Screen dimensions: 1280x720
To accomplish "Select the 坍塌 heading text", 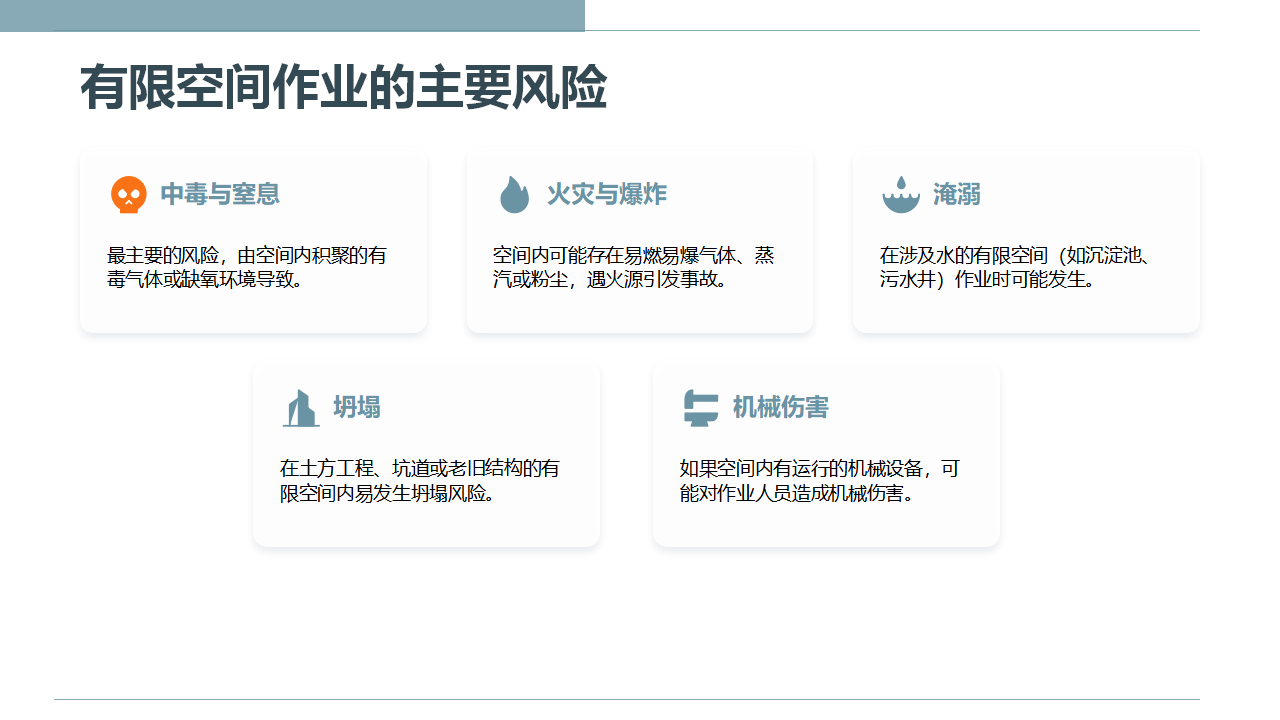I will click(x=356, y=408).
